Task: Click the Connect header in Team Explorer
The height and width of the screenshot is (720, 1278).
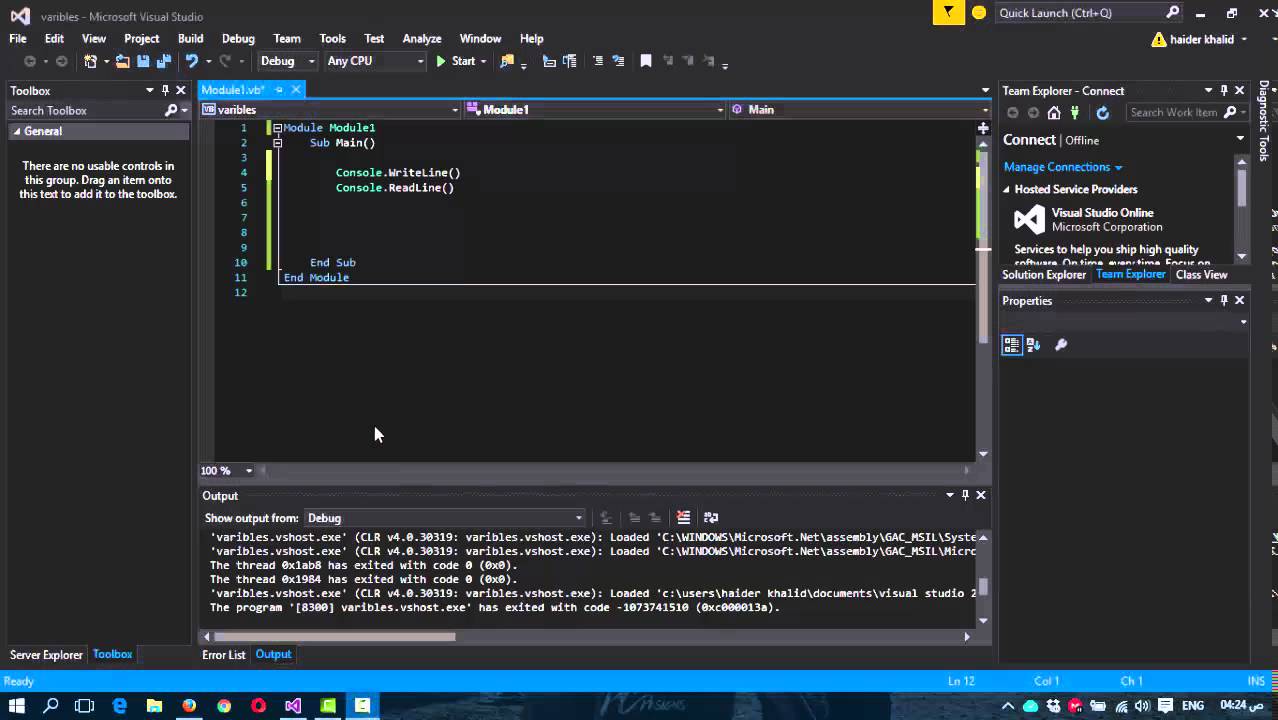Action: coord(1029,140)
